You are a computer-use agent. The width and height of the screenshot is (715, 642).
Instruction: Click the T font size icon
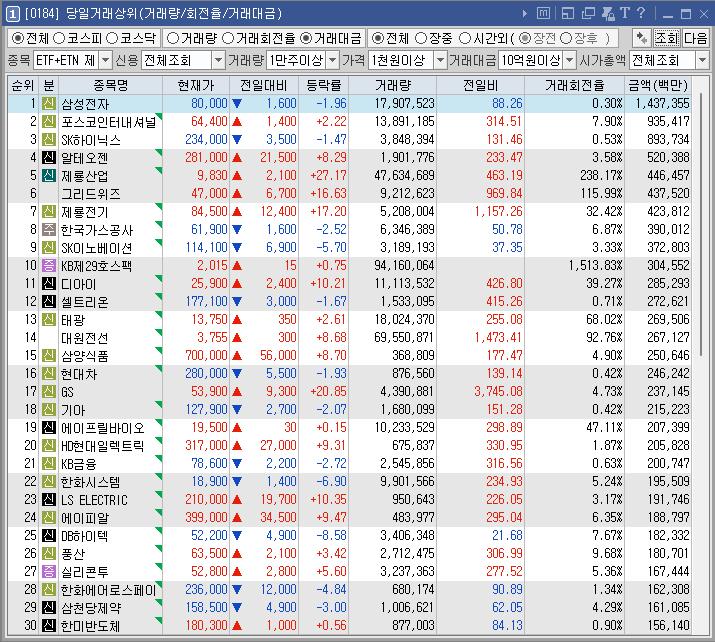point(624,13)
